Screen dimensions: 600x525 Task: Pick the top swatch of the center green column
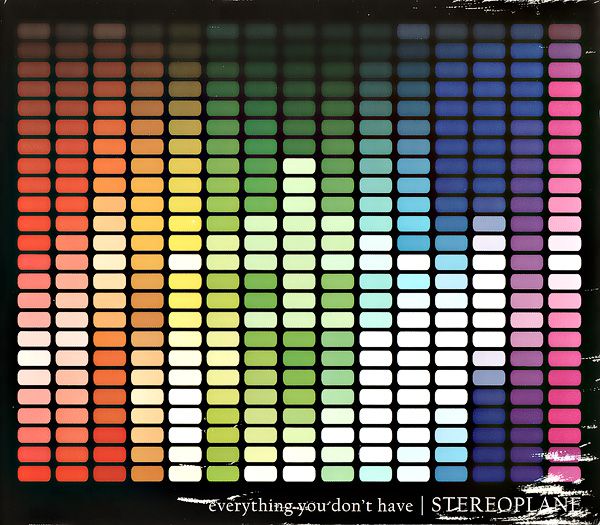[299, 31]
